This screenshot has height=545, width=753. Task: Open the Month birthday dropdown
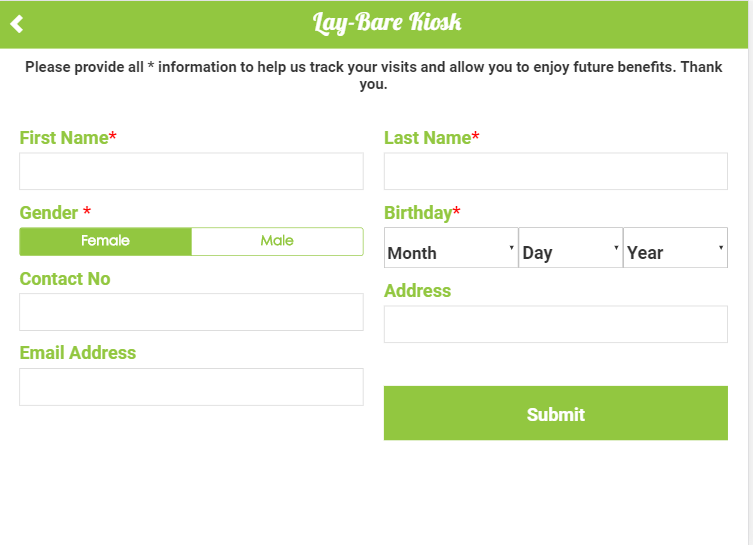click(451, 248)
